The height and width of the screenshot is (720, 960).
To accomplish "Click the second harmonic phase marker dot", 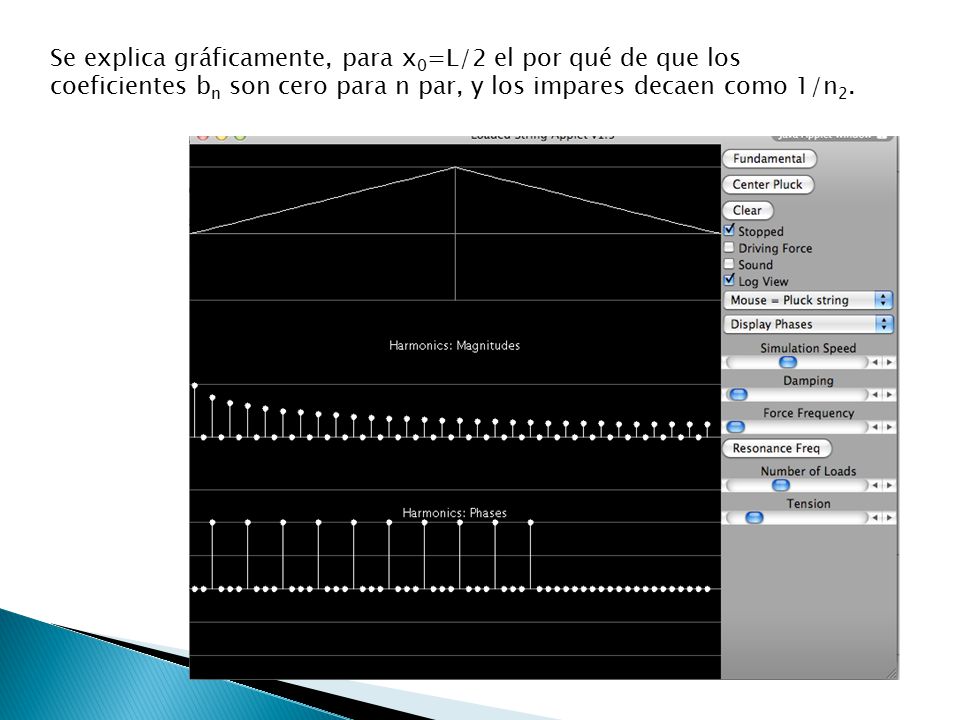I will tap(204, 589).
